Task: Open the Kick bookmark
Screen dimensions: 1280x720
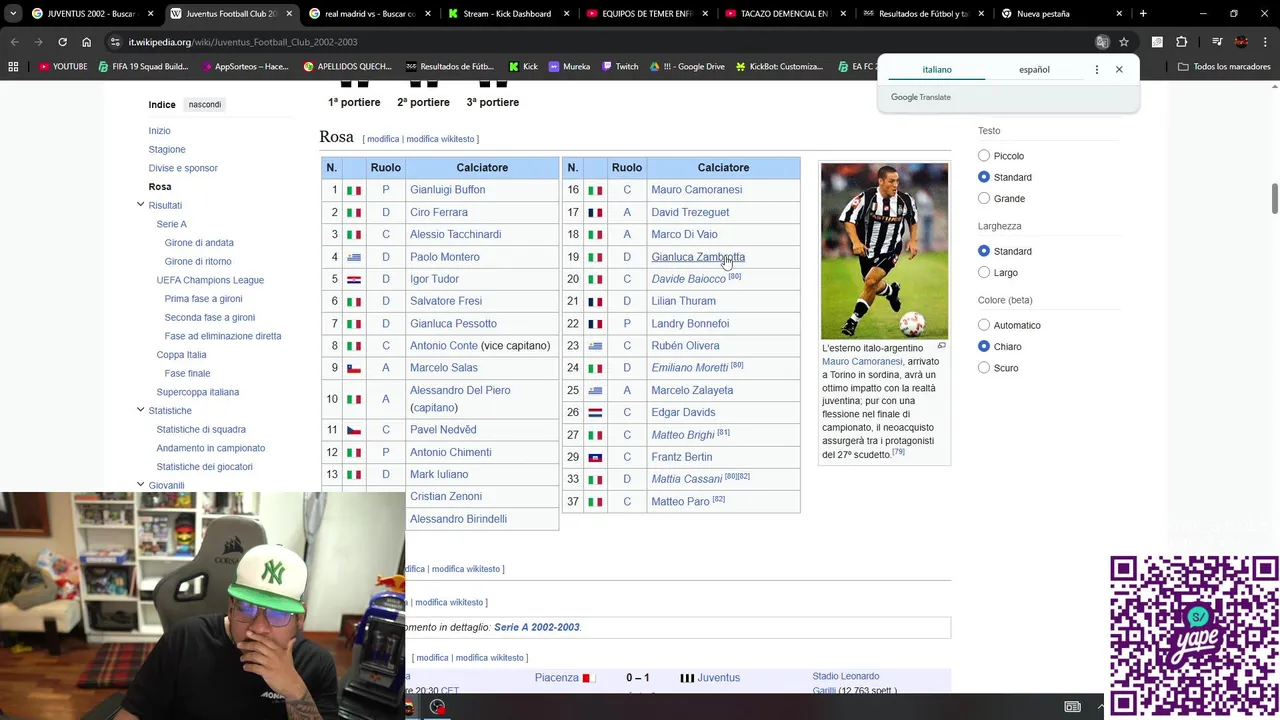Action: [523, 66]
